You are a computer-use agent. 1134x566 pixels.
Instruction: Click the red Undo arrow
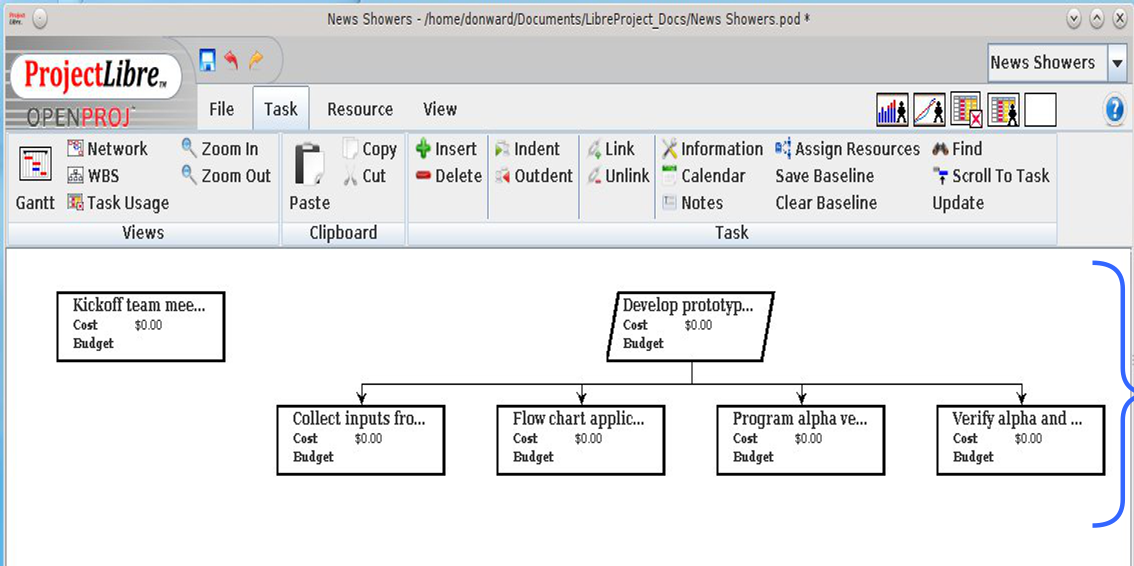point(231,60)
